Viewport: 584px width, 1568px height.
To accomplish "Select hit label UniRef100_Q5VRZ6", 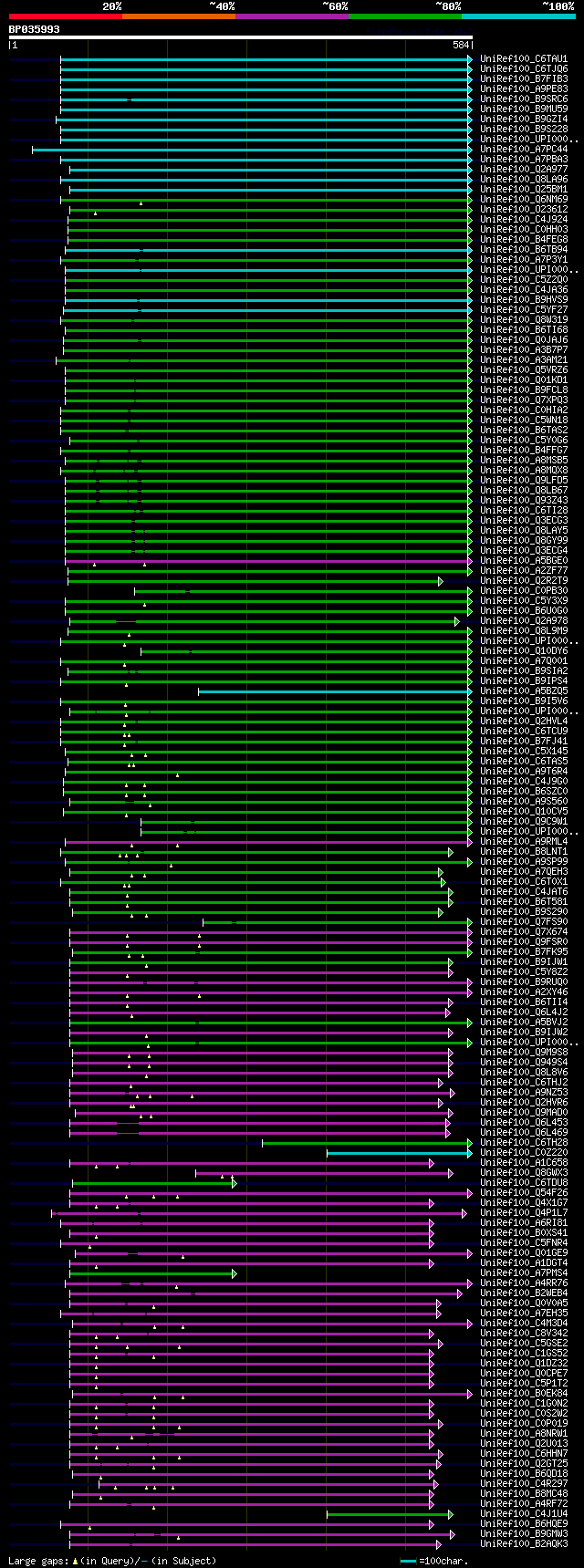I will pyautogui.click(x=524, y=370).
